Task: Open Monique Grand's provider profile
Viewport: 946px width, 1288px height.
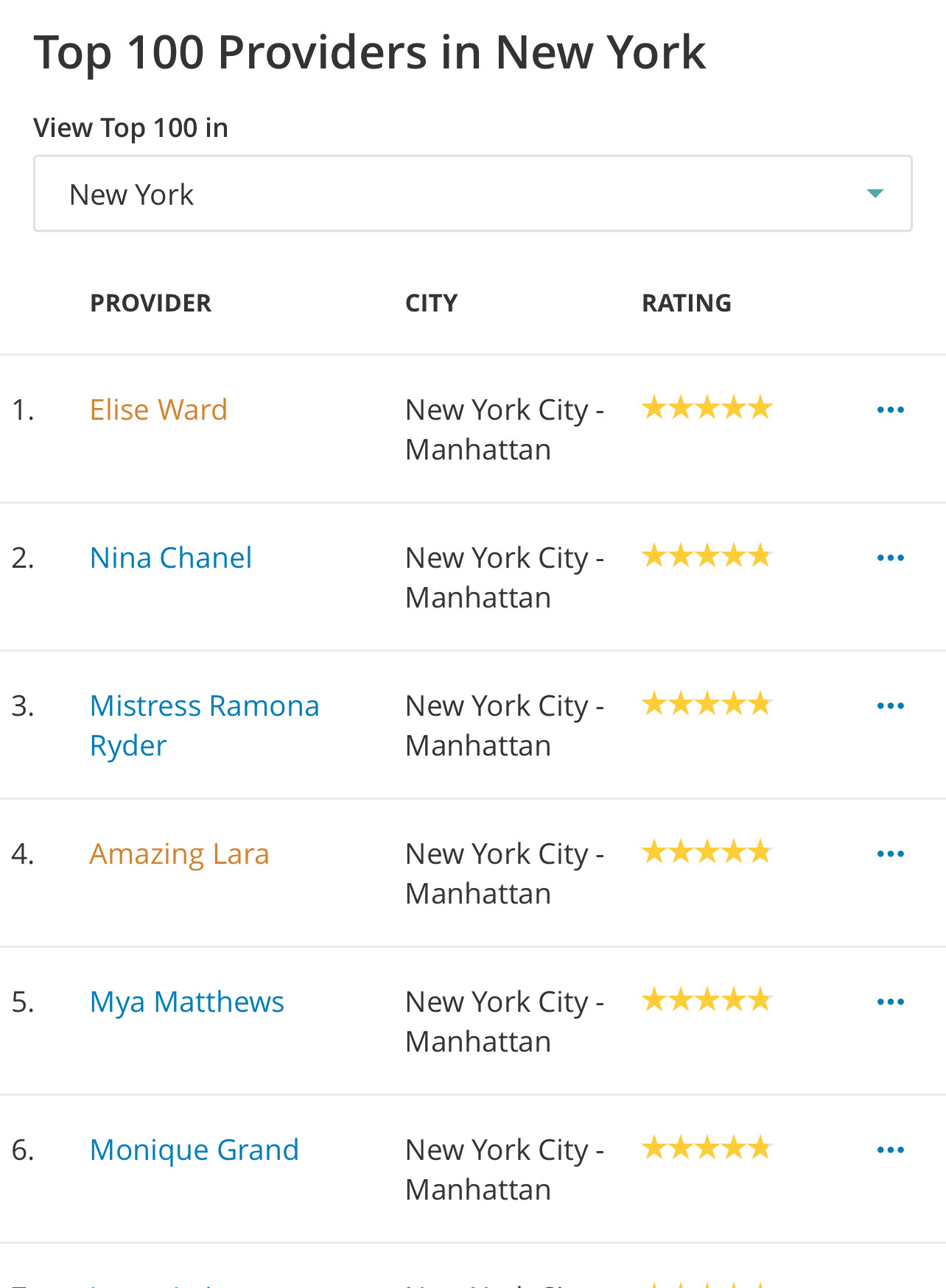Action: pos(195,1150)
